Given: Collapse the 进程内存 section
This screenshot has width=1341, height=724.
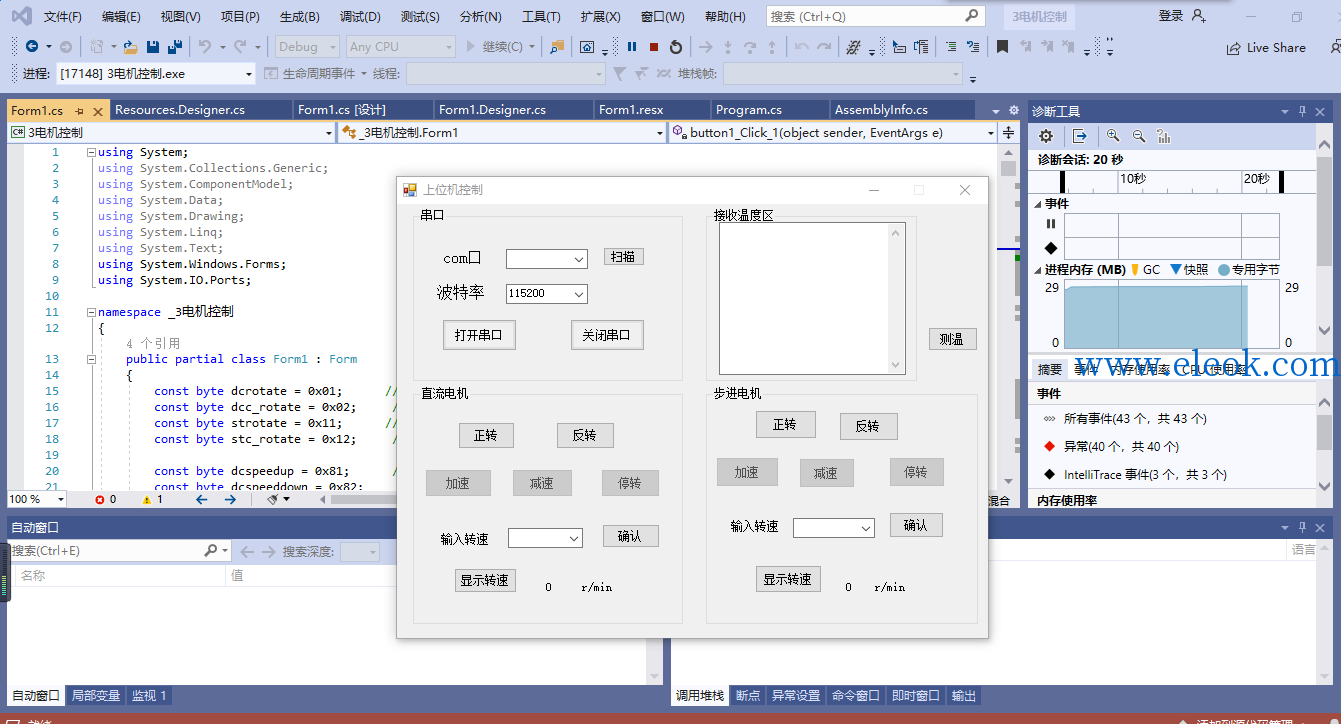Looking at the screenshot, I should 1038,270.
